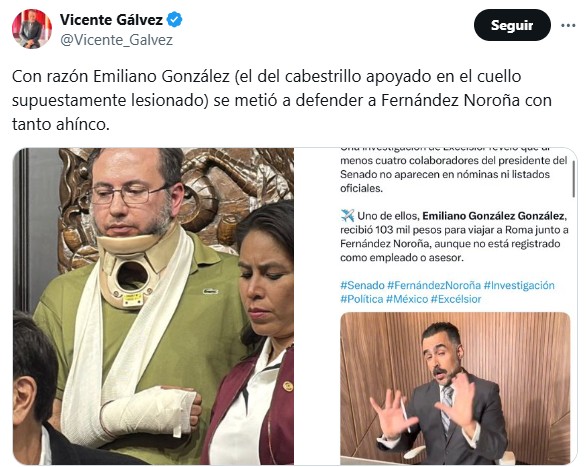This screenshot has height=467, width=588.
Task: Click the airplane emoji in quoted text
Action: (x=347, y=216)
